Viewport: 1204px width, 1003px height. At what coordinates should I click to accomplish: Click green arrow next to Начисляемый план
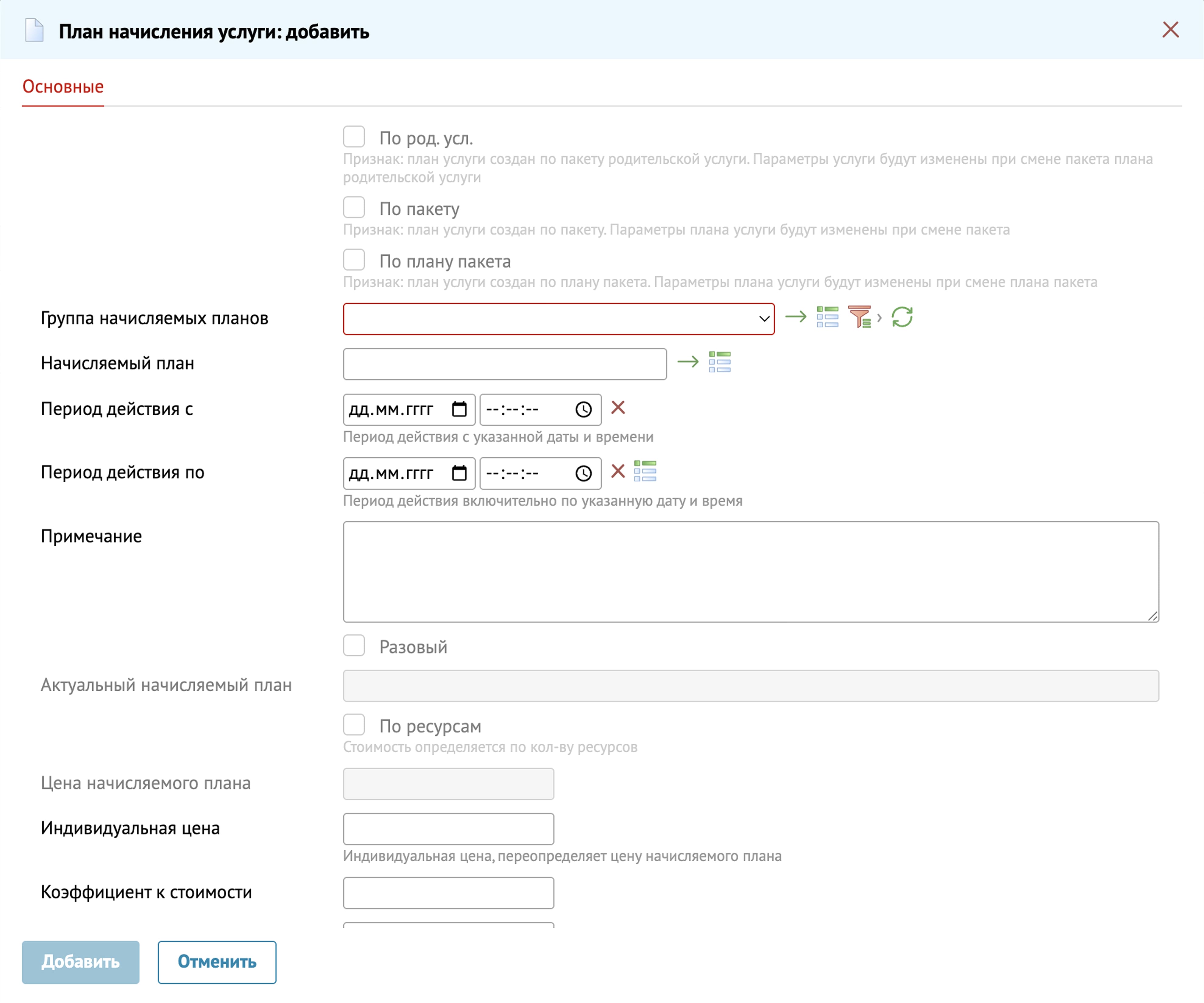coord(687,362)
